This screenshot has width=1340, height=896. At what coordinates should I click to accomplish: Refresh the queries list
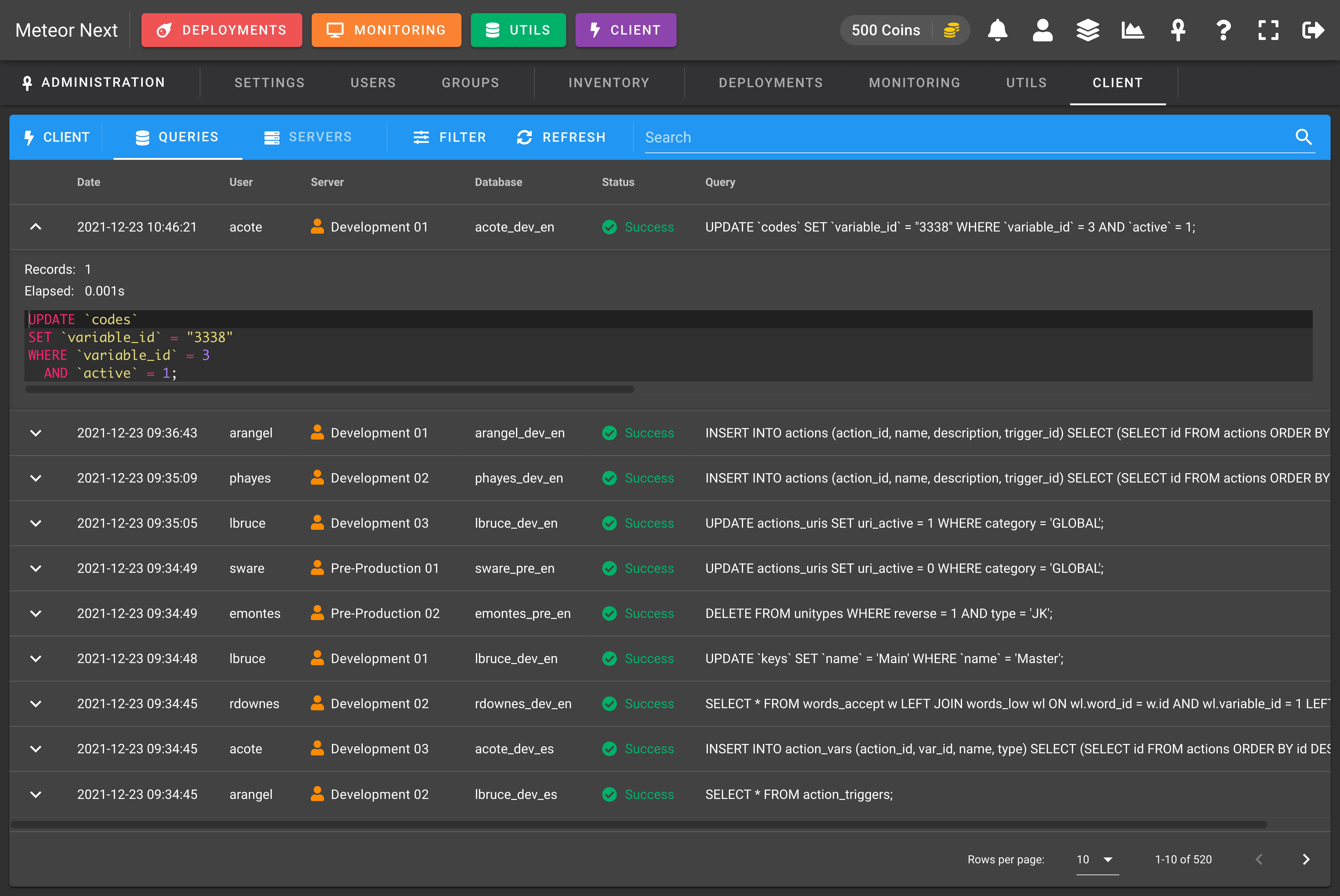561,137
